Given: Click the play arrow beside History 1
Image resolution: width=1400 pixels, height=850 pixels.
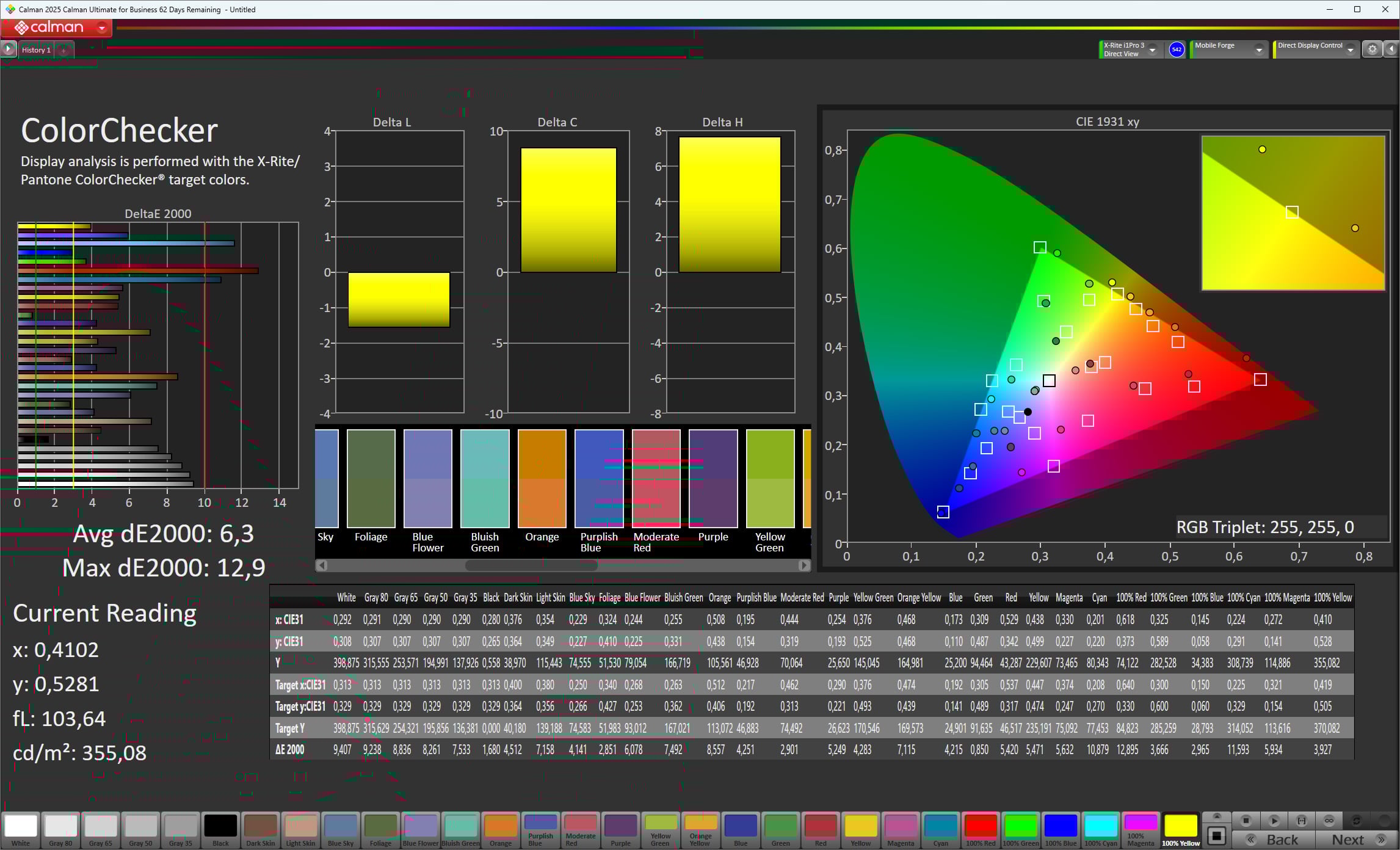Looking at the screenshot, I should [8, 49].
